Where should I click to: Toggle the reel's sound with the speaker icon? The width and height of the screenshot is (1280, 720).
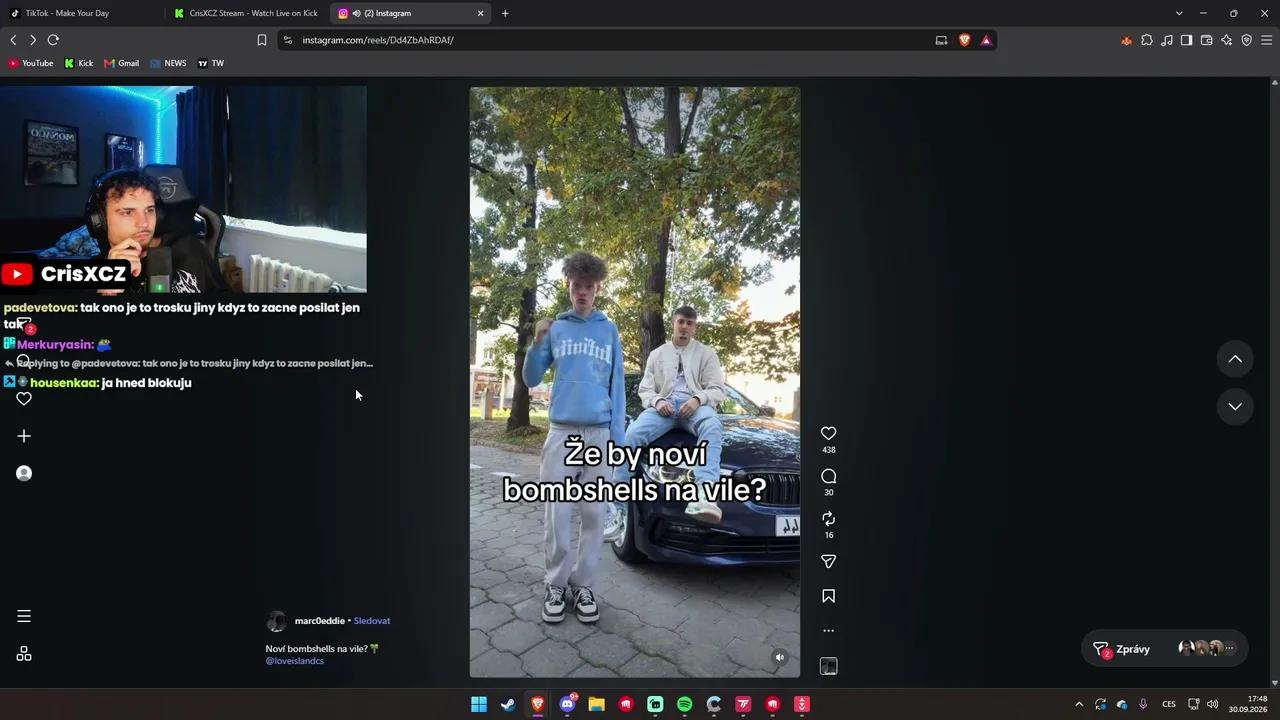click(x=780, y=657)
